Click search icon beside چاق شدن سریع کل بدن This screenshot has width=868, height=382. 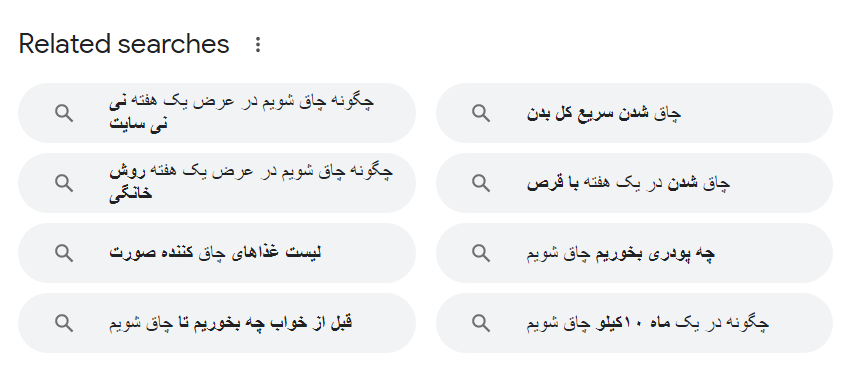coord(480,113)
